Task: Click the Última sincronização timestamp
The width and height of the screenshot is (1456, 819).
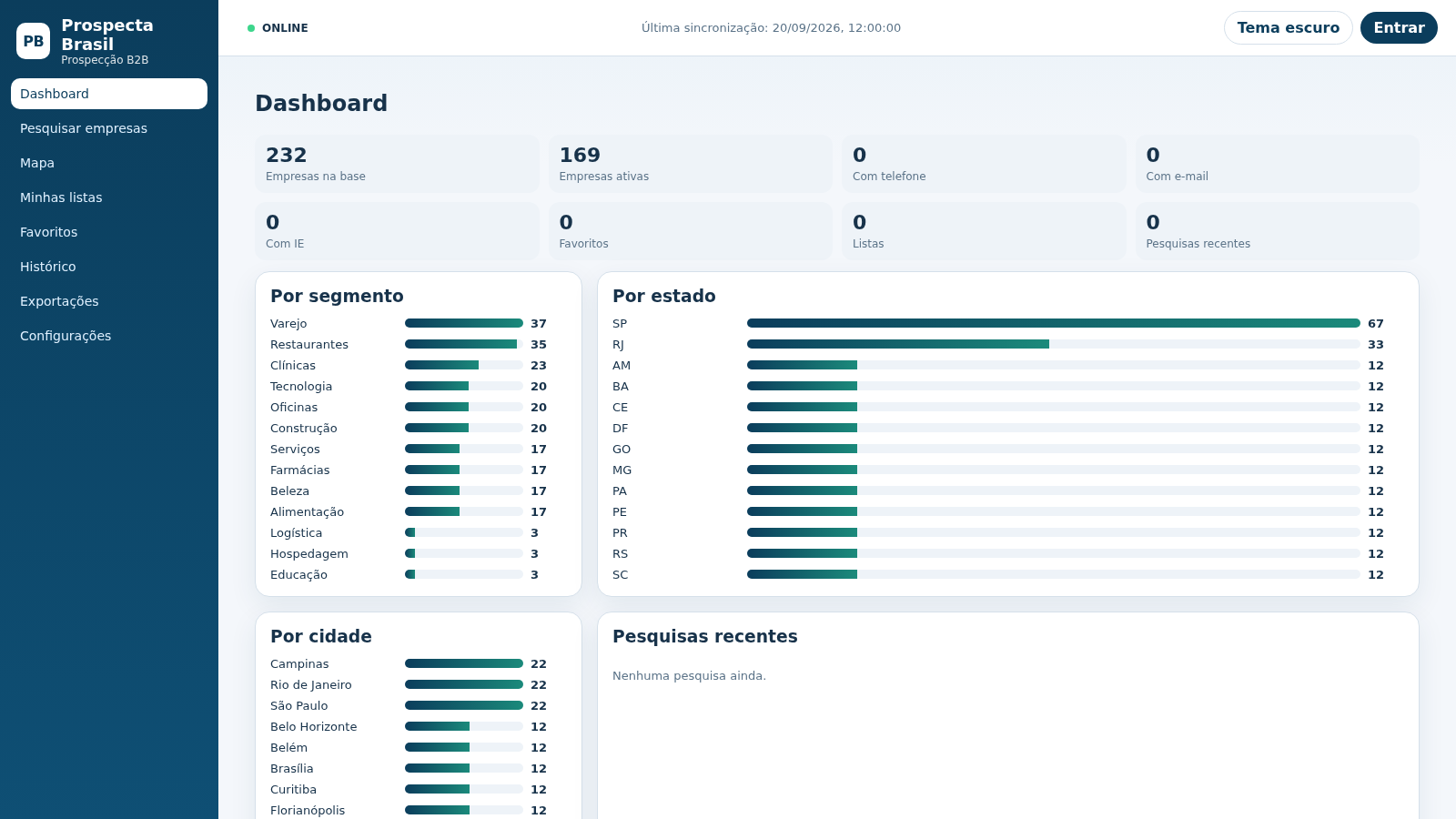Action: click(x=771, y=28)
